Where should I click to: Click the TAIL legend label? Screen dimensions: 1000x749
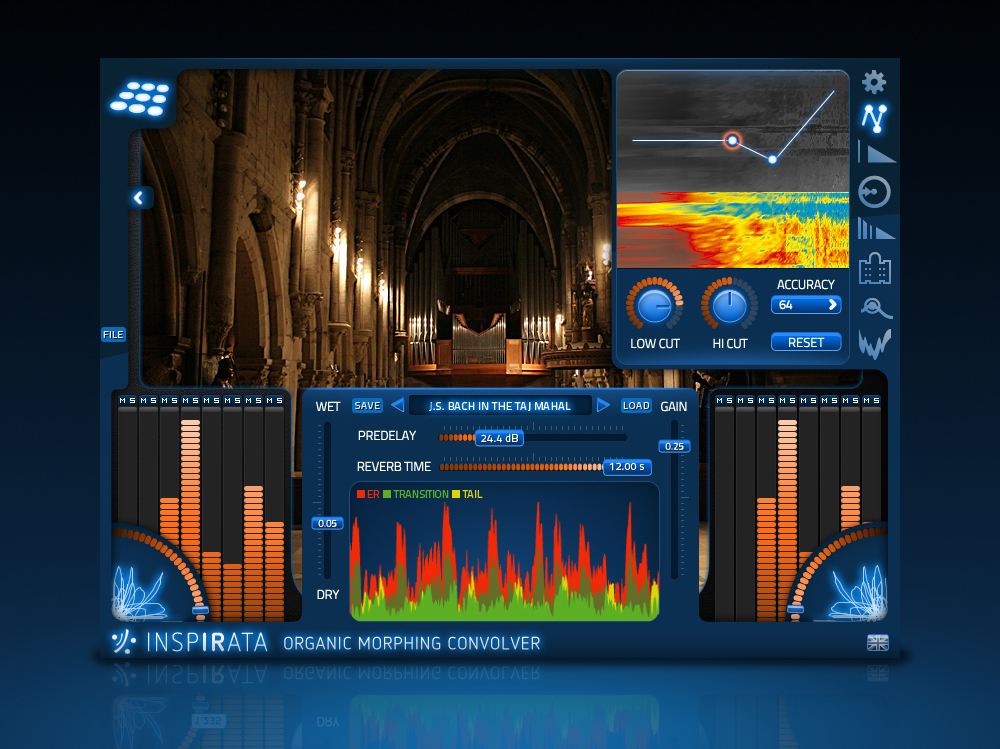[467, 494]
